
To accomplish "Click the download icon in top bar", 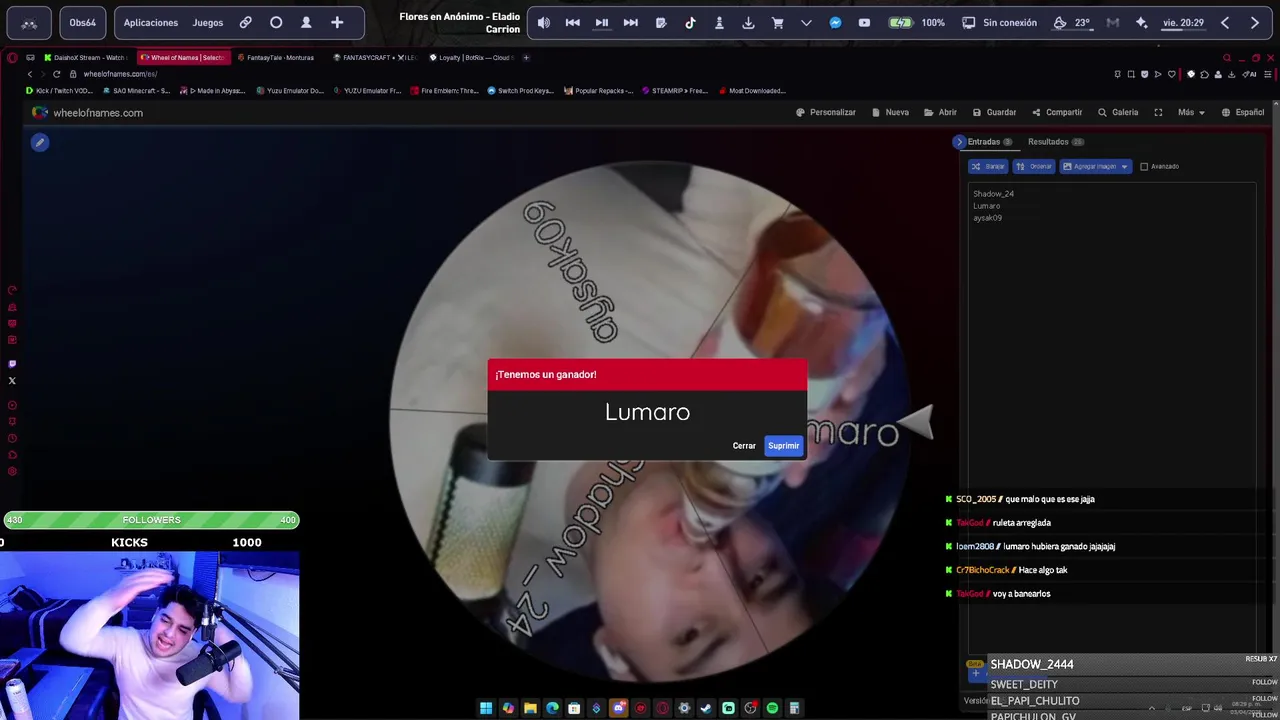I will pyautogui.click(x=748, y=23).
